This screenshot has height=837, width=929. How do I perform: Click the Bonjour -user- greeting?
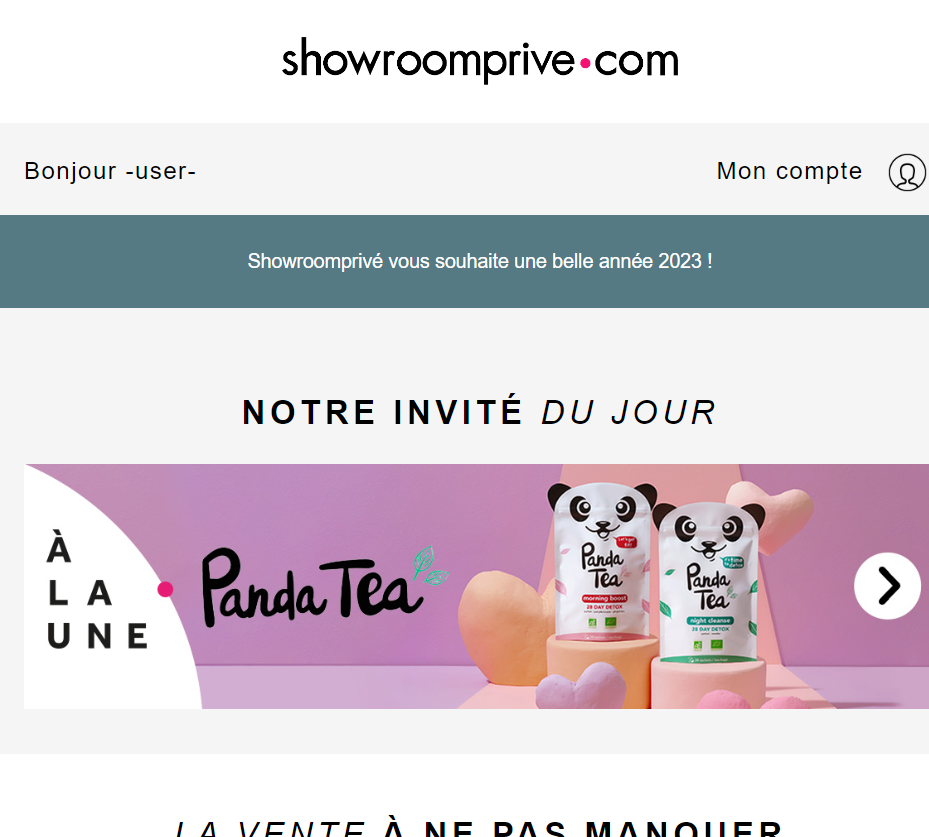(x=110, y=171)
